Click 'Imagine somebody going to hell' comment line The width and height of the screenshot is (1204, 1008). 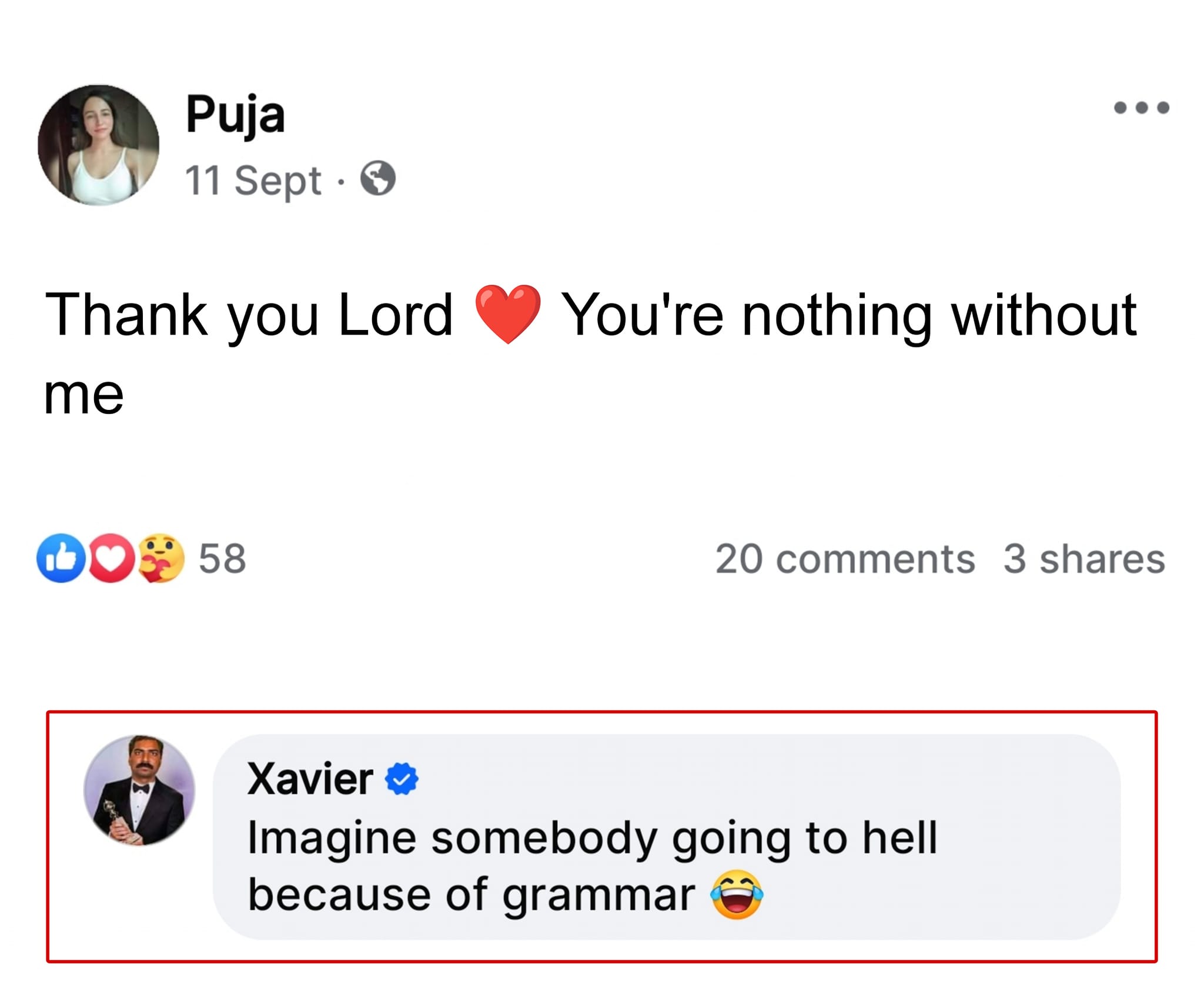[x=591, y=837]
